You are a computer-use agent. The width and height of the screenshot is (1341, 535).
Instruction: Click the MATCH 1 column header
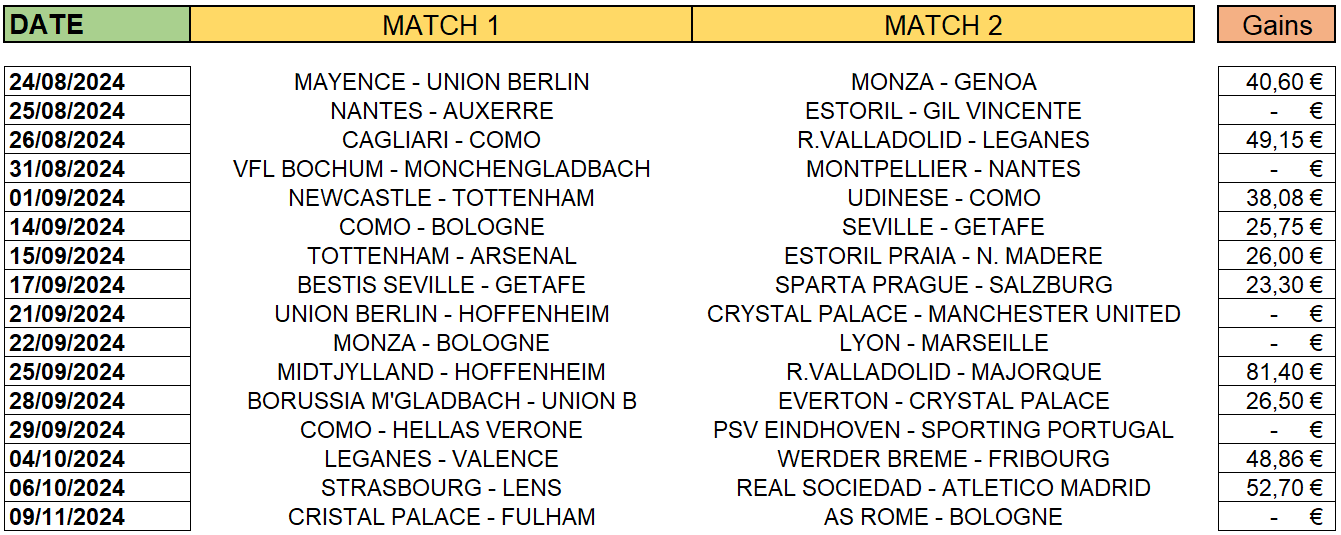(441, 24)
